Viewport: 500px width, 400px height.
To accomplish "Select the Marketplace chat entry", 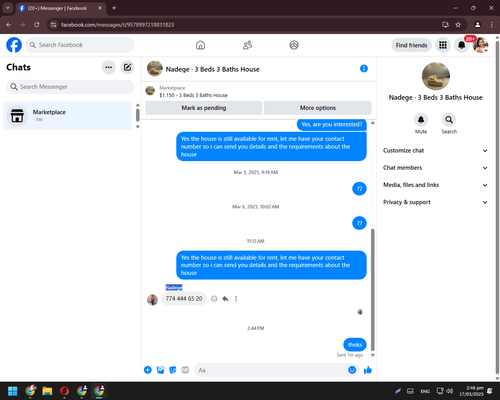I will coord(67,116).
